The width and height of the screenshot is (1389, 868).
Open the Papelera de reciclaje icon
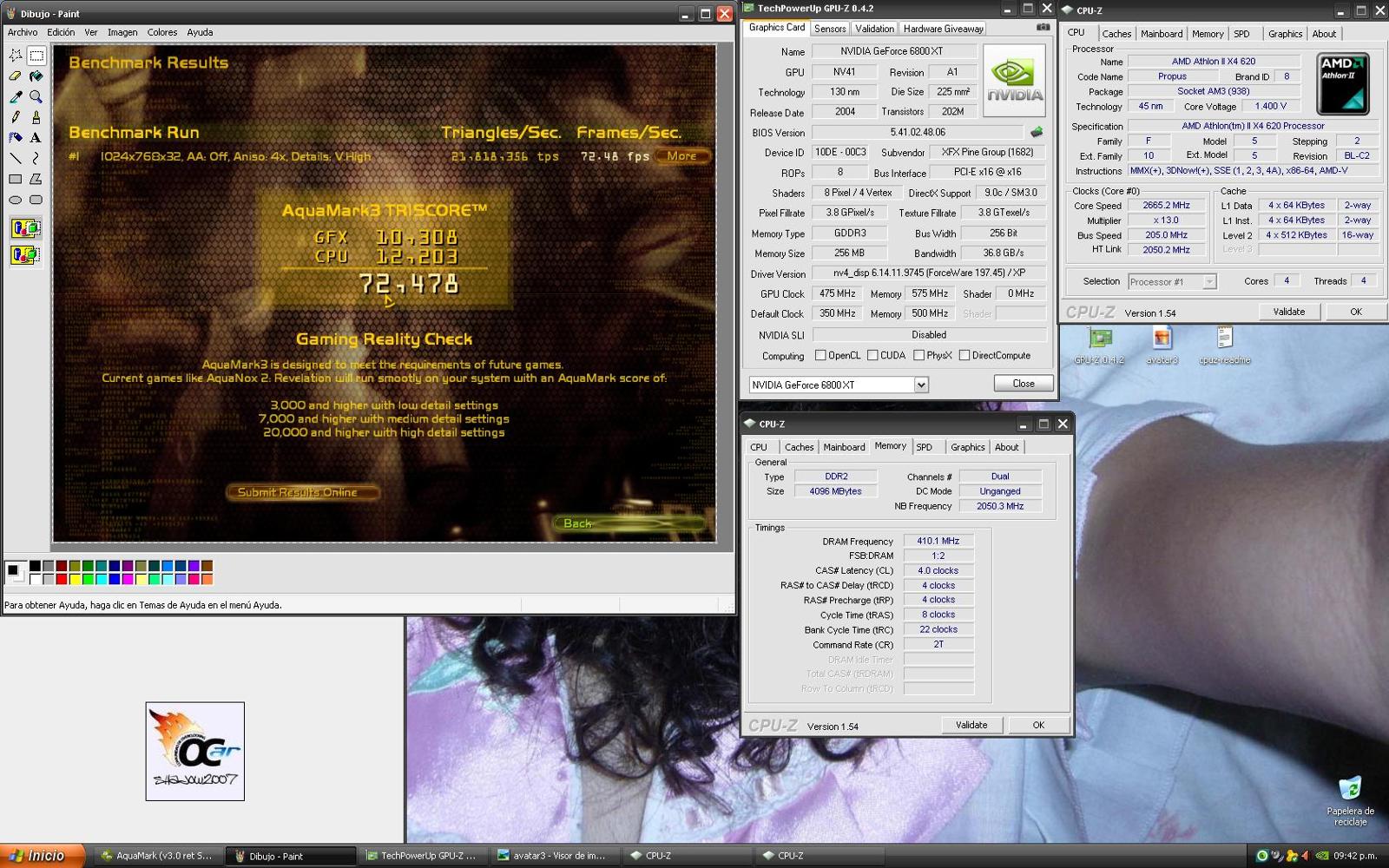tap(1350, 800)
